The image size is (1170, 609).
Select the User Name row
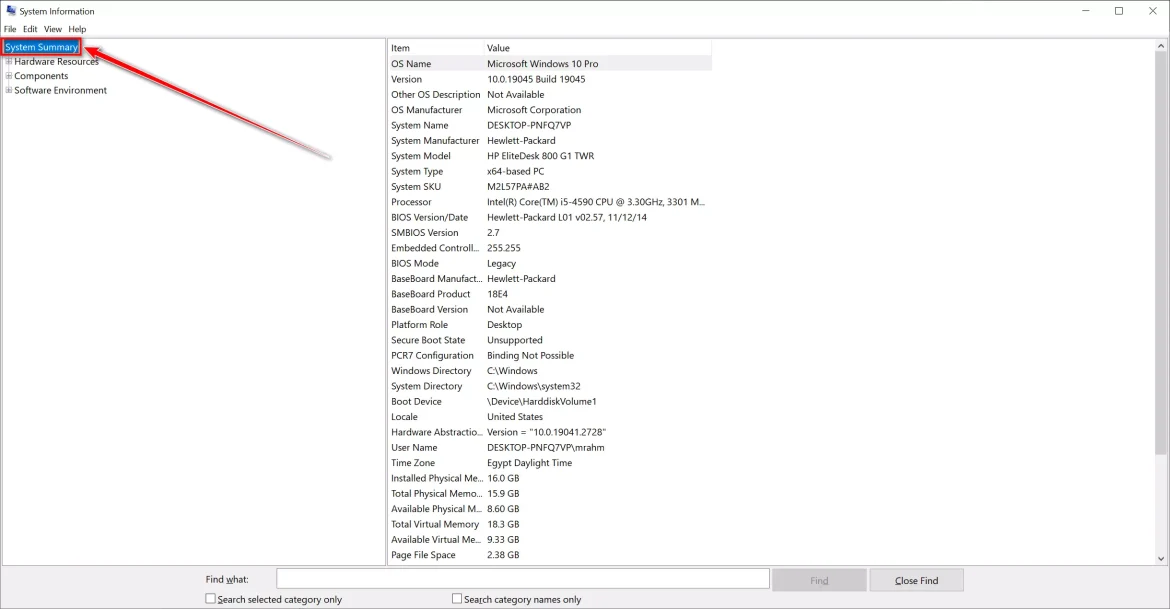pyautogui.click(x=550, y=448)
